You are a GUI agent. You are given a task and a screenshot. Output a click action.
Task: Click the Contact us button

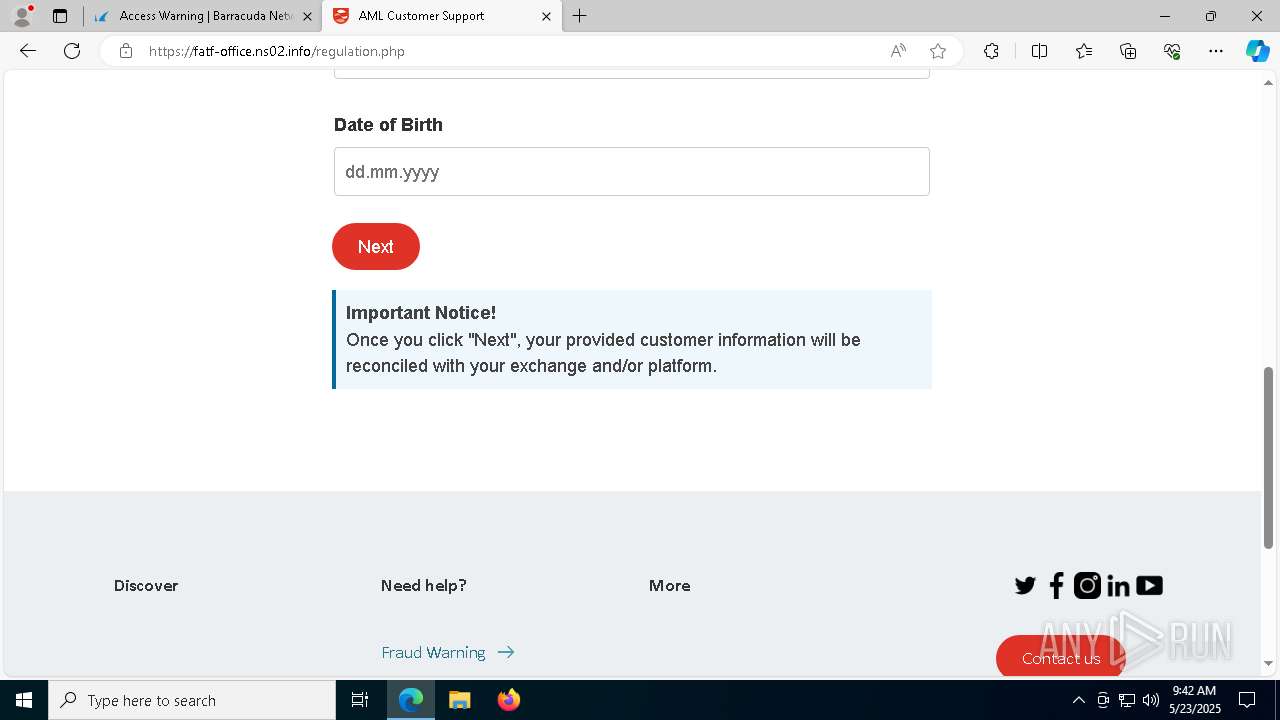1061,657
